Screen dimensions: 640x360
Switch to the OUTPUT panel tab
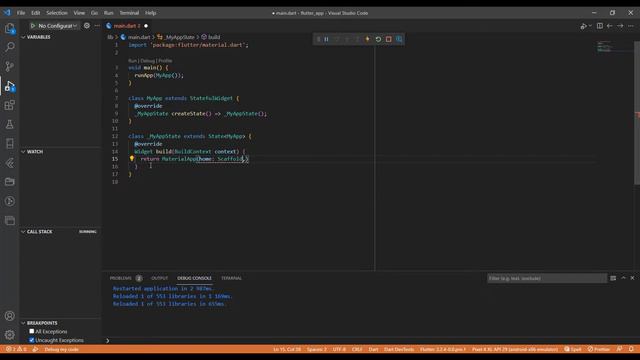(160, 278)
